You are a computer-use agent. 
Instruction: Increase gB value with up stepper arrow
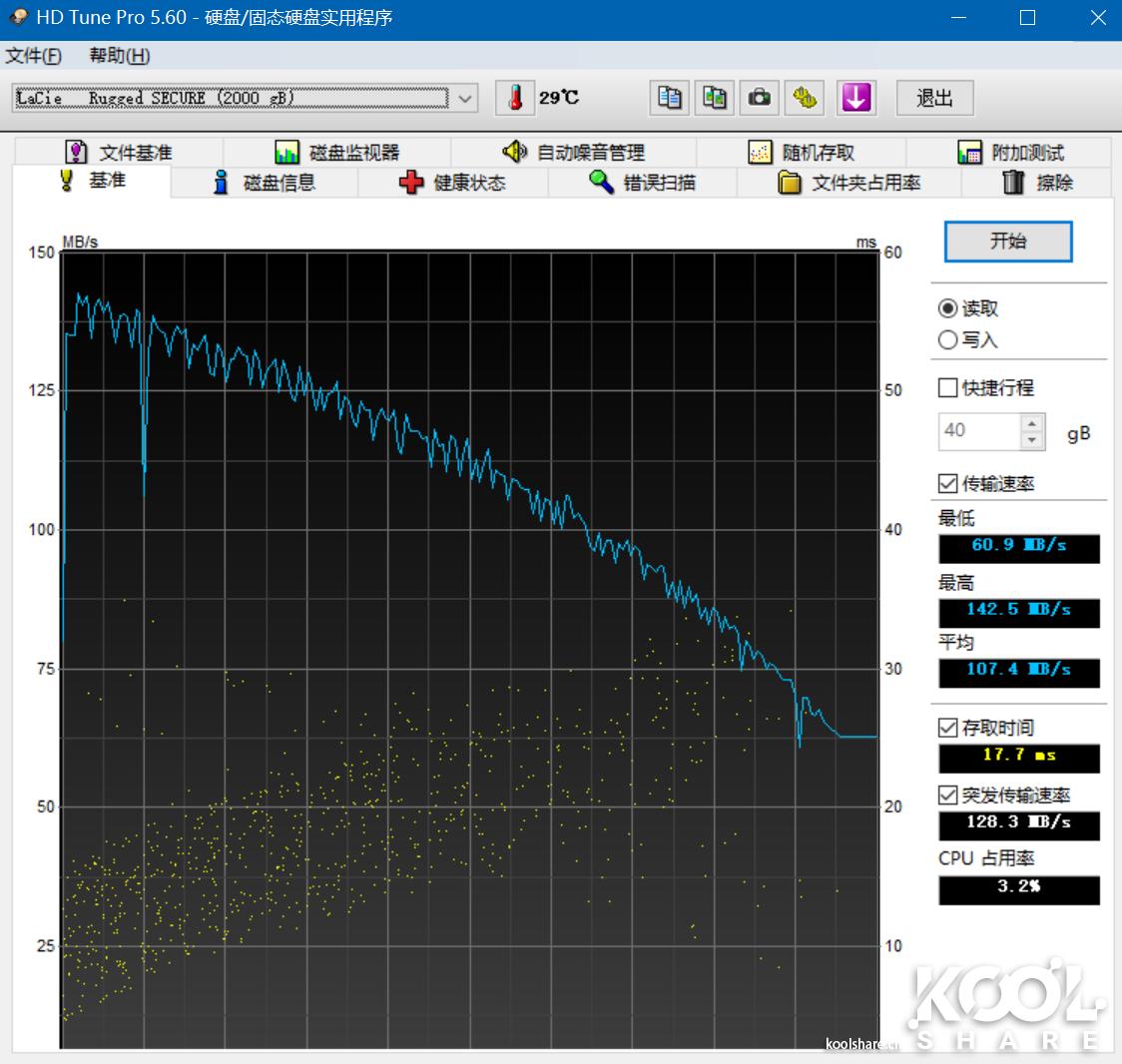tap(1032, 423)
